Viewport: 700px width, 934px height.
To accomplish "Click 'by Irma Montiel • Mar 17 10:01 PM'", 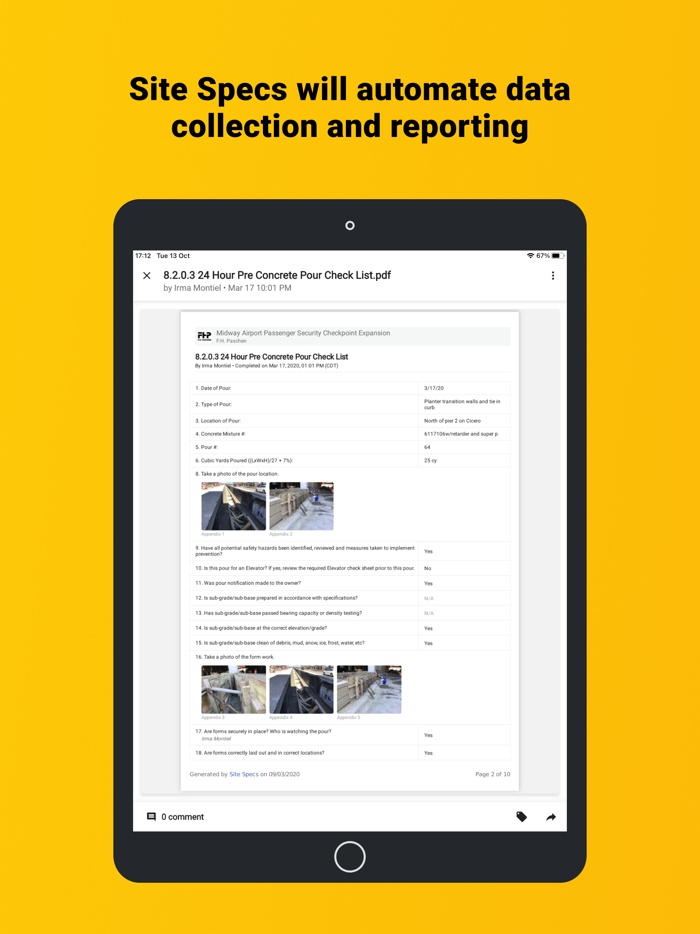I will tap(227, 288).
